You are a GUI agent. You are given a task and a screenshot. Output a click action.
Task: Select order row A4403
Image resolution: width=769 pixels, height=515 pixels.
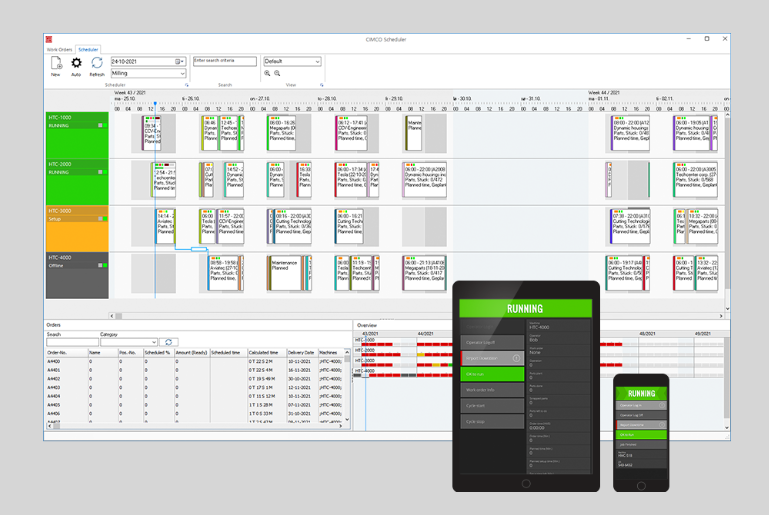point(195,387)
